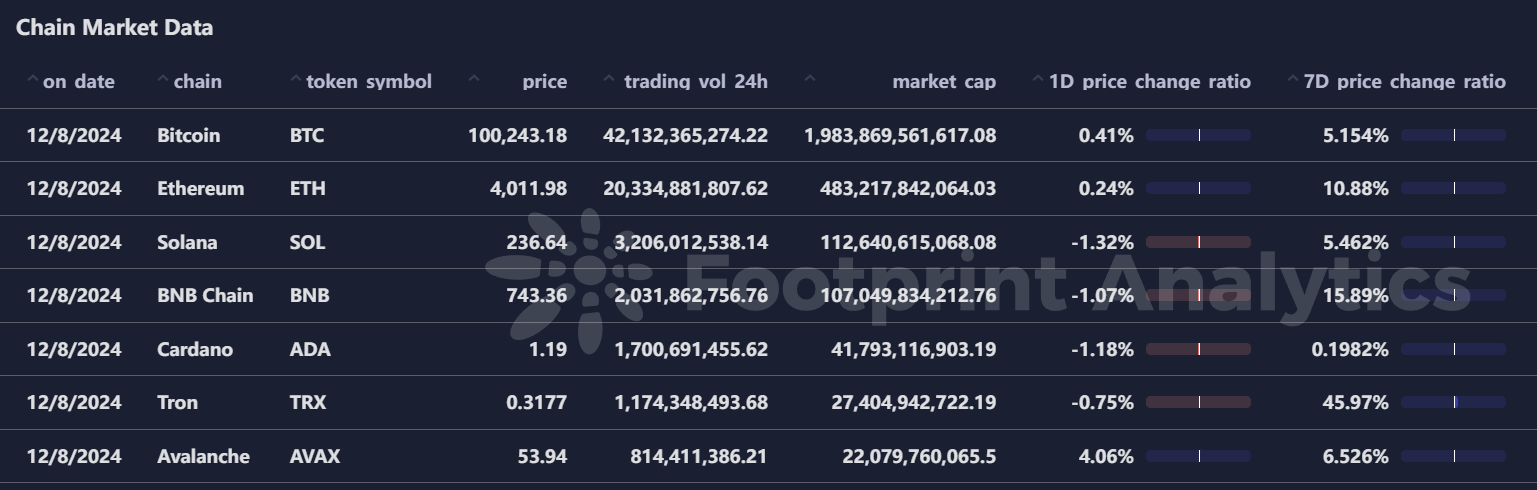The height and width of the screenshot is (490, 1537).
Task: Select the Ethereum chain cell
Action: click(200, 188)
